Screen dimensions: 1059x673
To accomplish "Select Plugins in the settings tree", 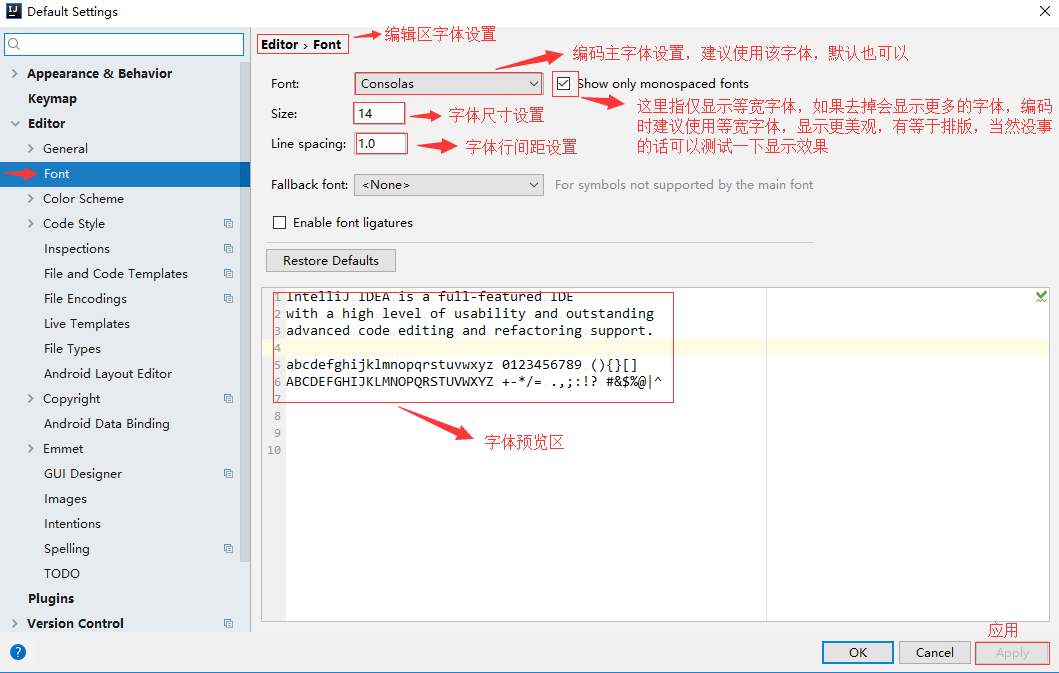I will tap(51, 599).
